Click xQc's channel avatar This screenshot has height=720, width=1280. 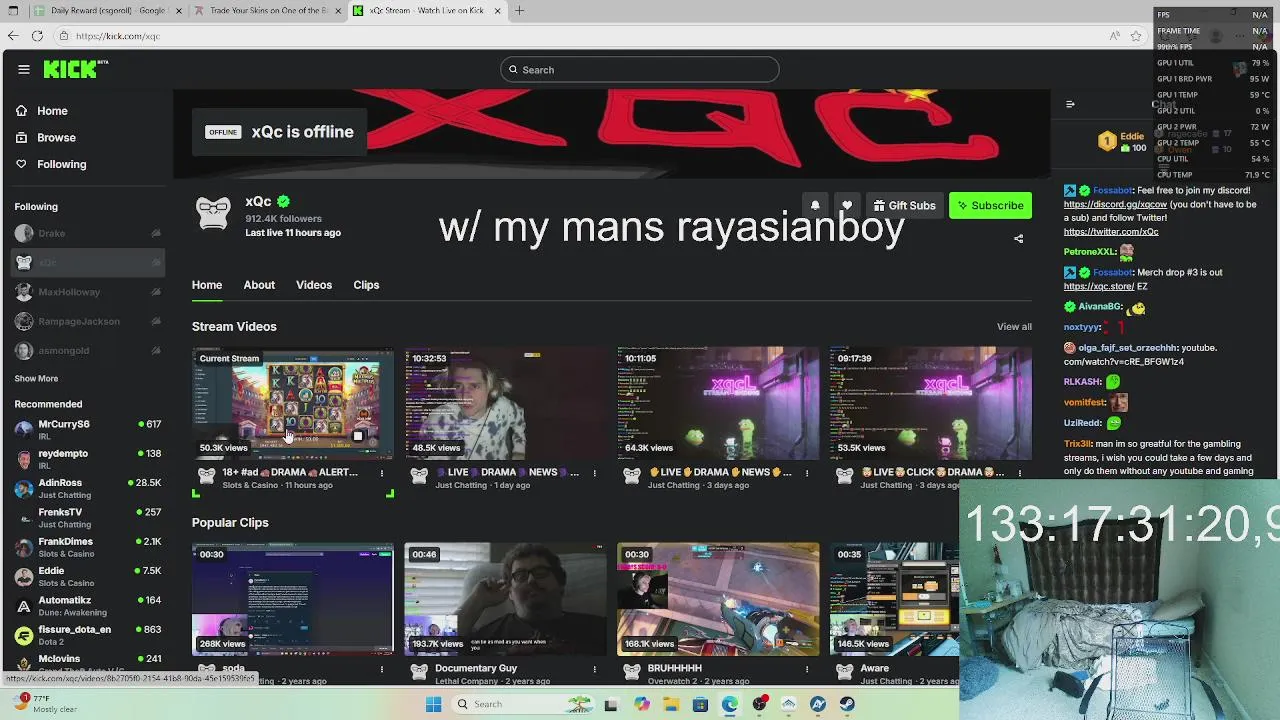(213, 213)
